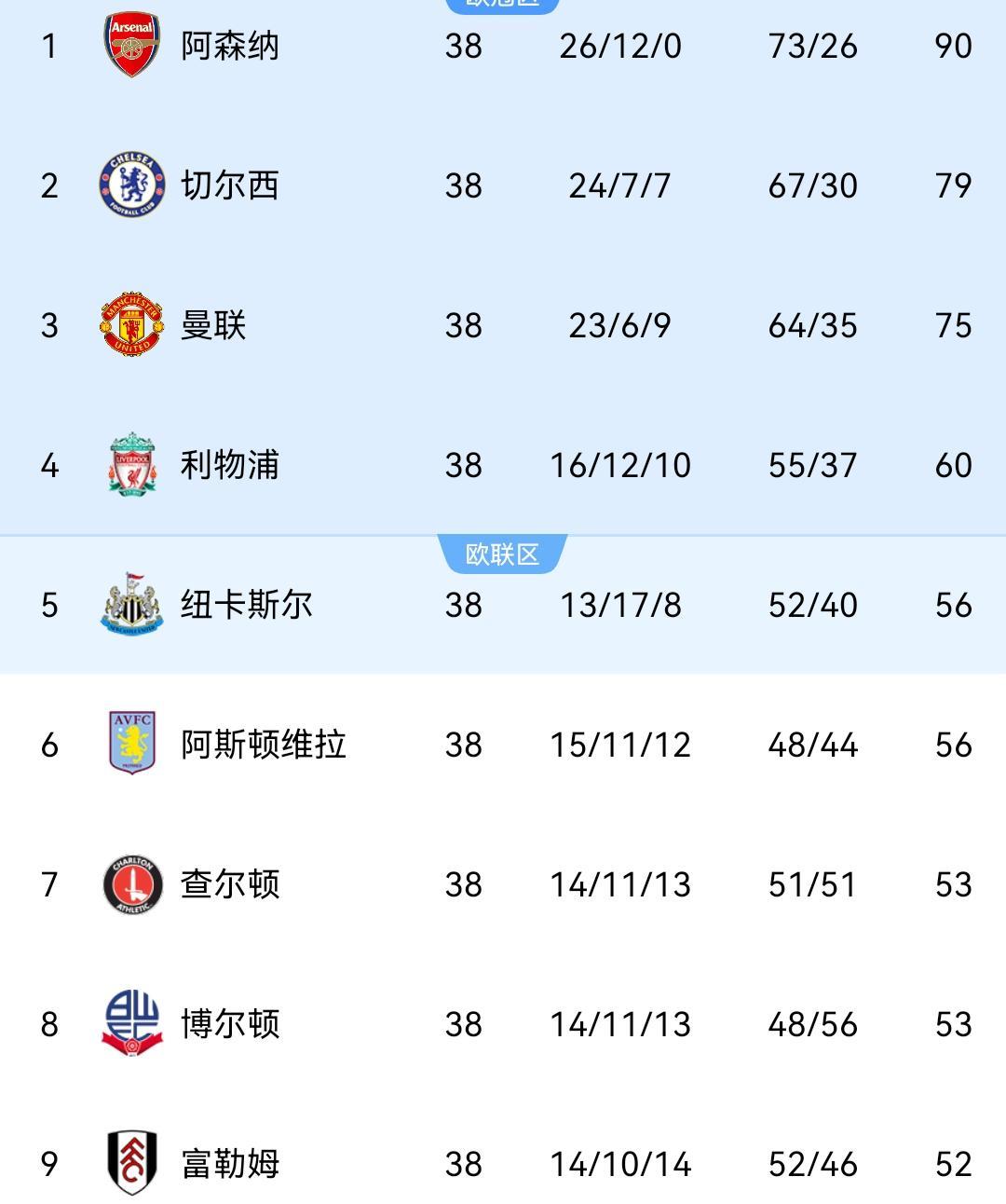1006x1204 pixels.
Task: Click Arsenal's 26/12/0 record
Action: tap(620, 46)
